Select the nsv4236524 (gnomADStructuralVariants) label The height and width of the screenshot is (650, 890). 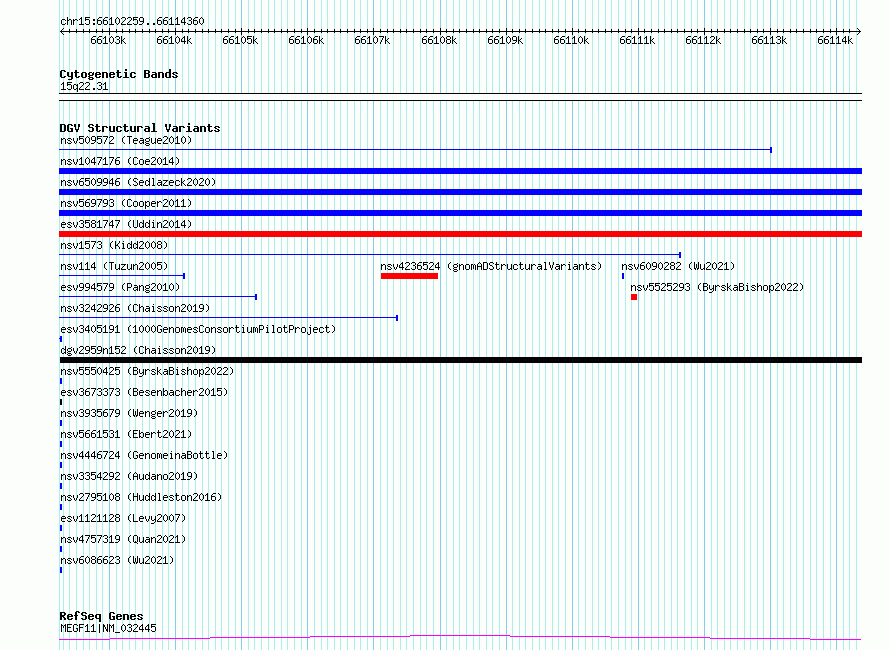491,266
